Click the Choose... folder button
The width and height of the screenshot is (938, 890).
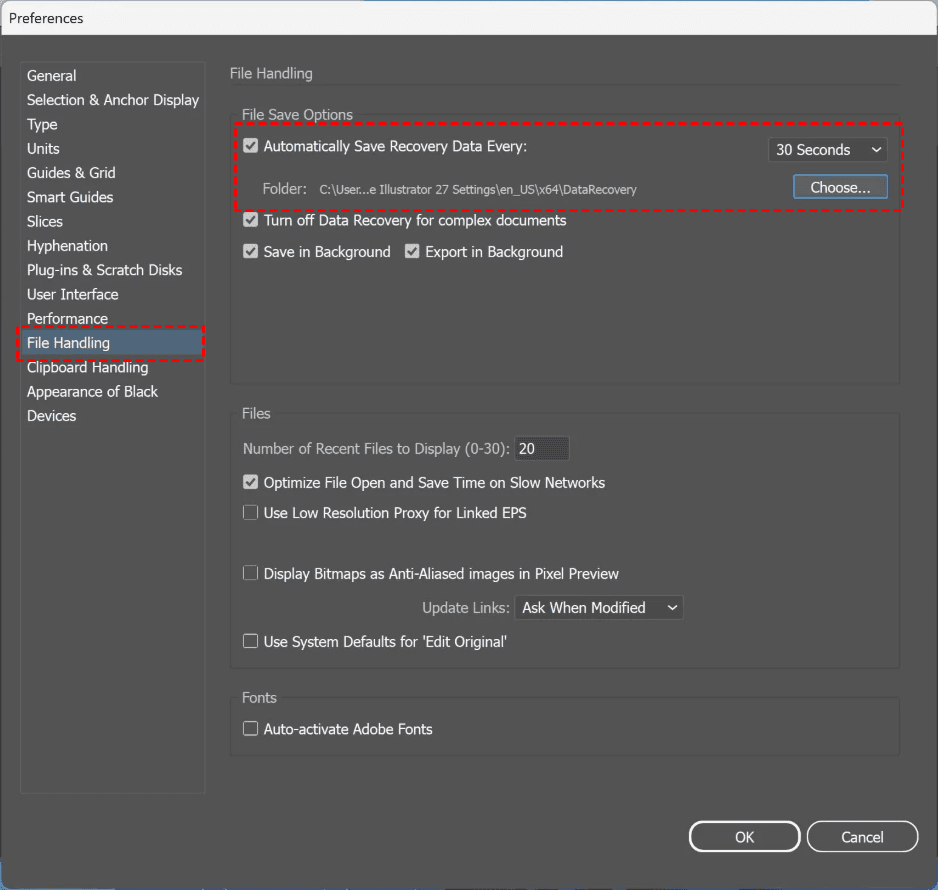point(840,187)
